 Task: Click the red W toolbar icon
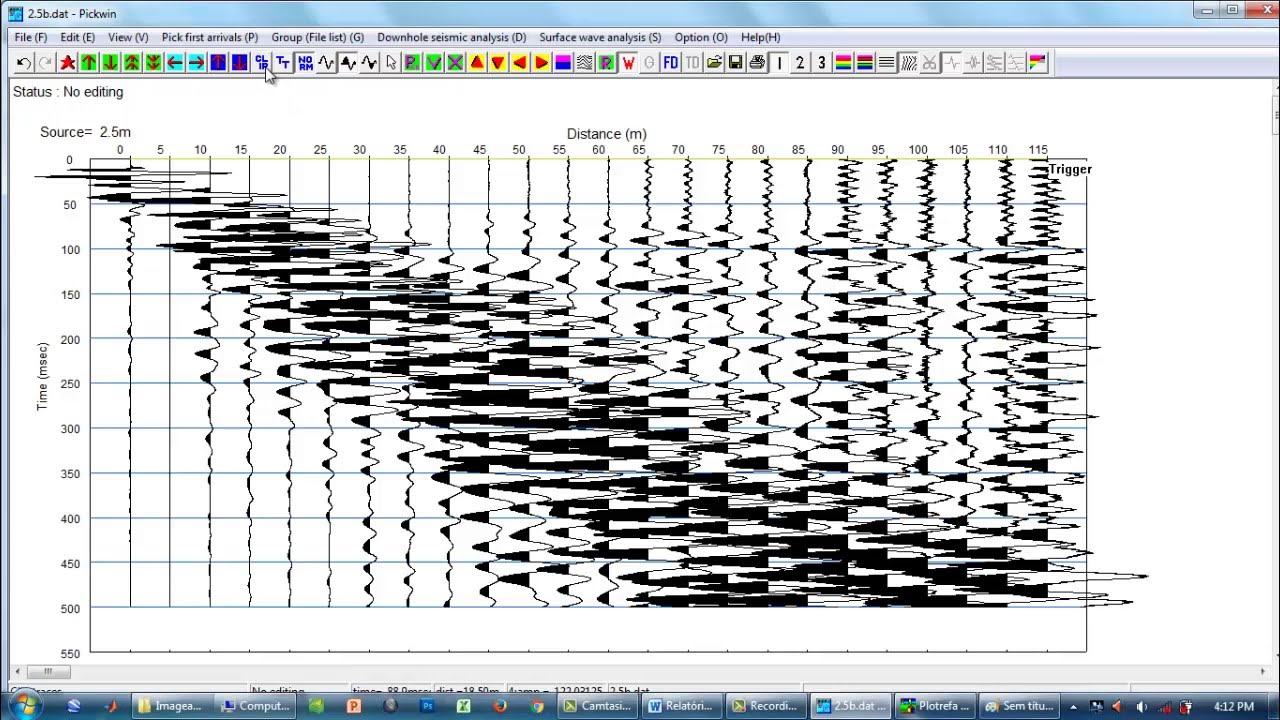(628, 63)
